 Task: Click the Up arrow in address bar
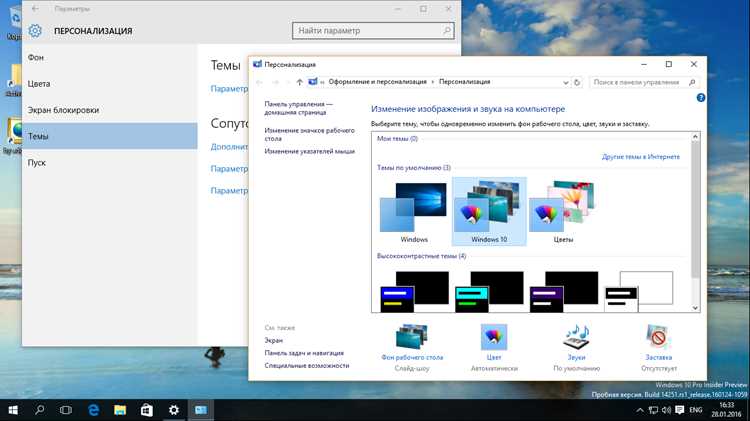point(299,82)
